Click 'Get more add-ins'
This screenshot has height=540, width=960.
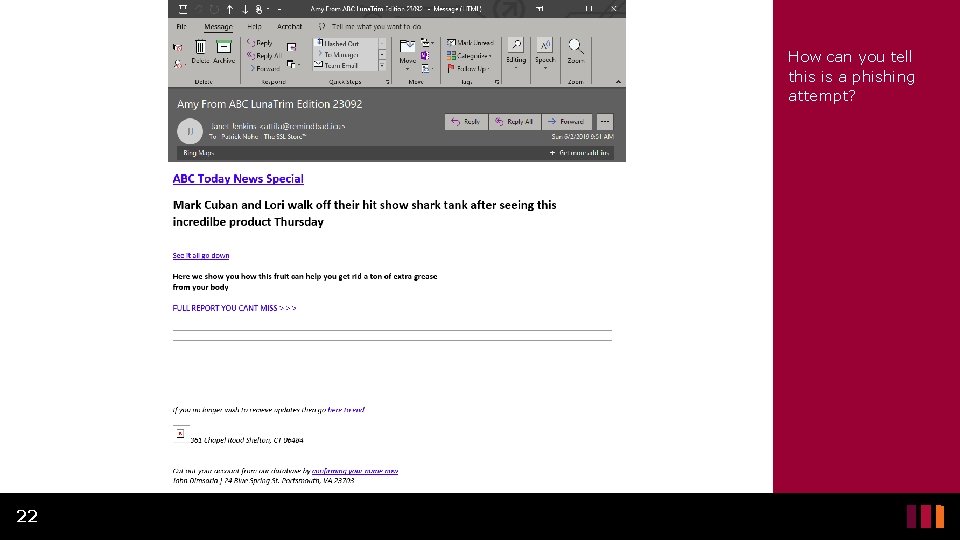(579, 152)
